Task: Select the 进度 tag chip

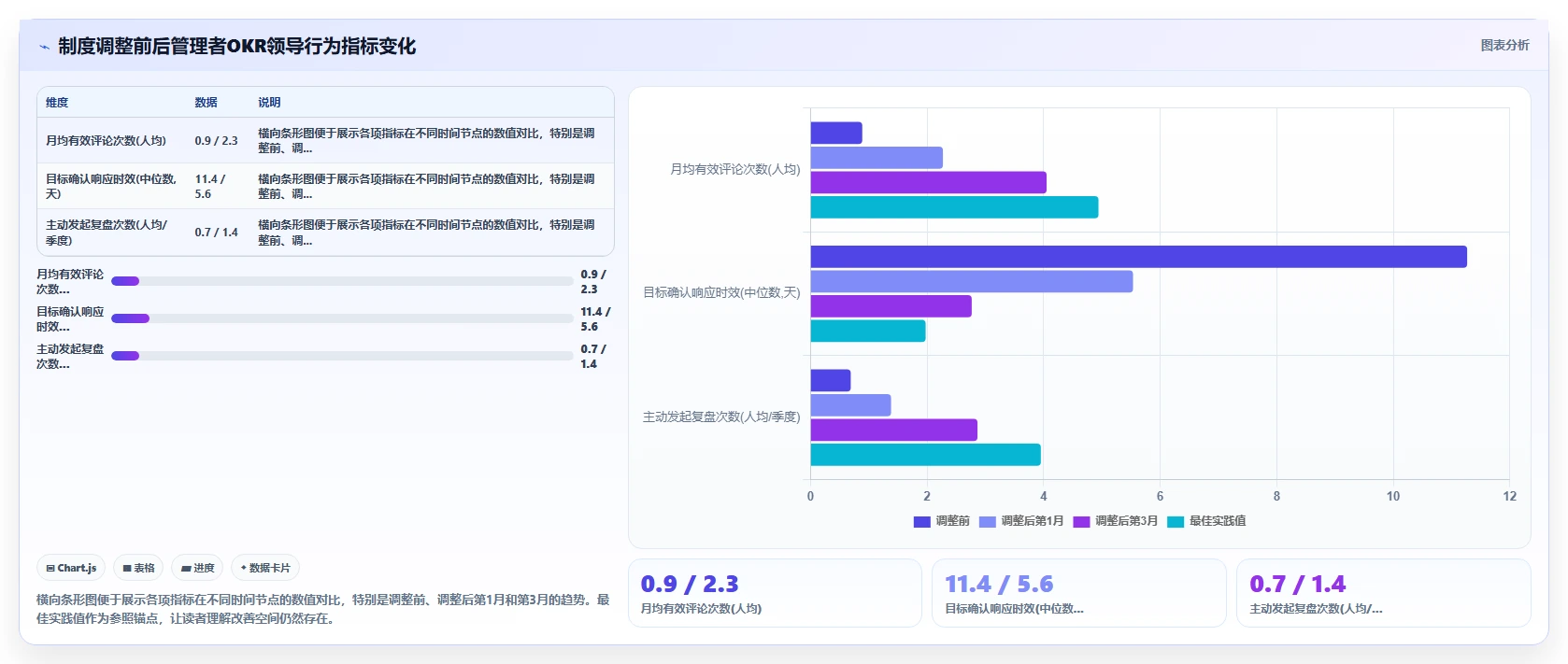Action: coord(197,568)
